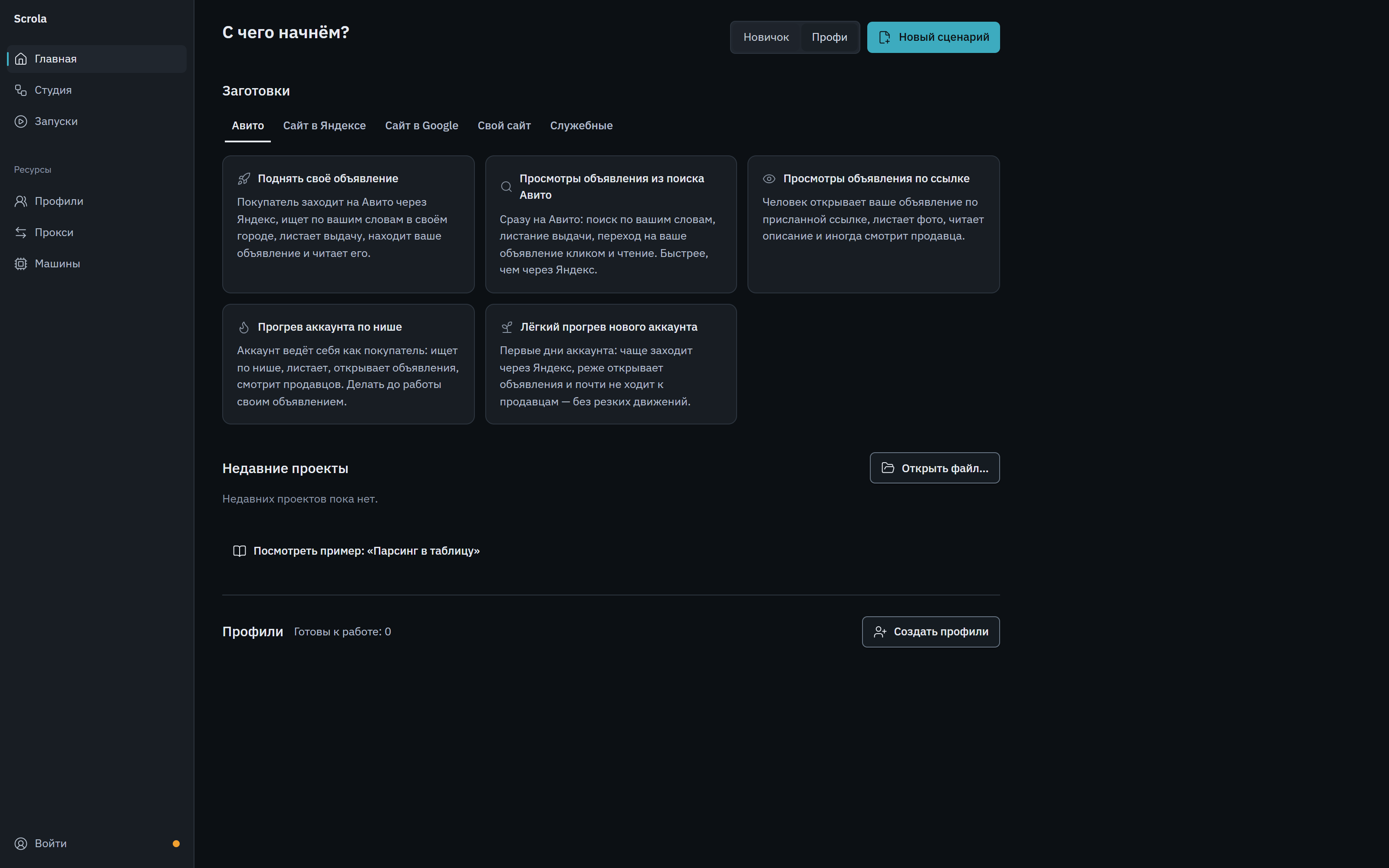Click the book icon beside Посмотреть пример
Viewport: 1389px width, 868px height.
tap(239, 551)
